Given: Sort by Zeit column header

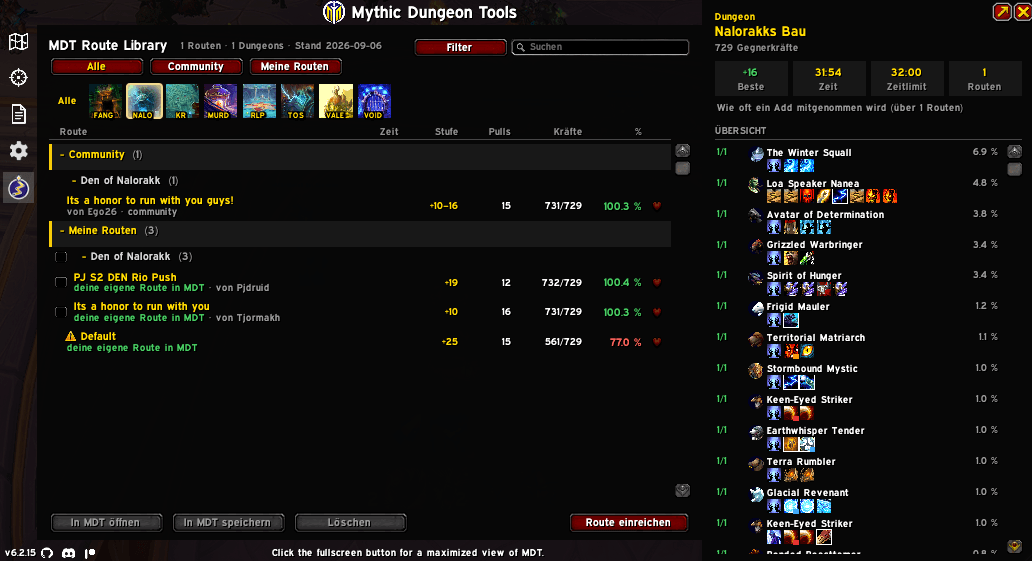Looking at the screenshot, I should point(389,132).
